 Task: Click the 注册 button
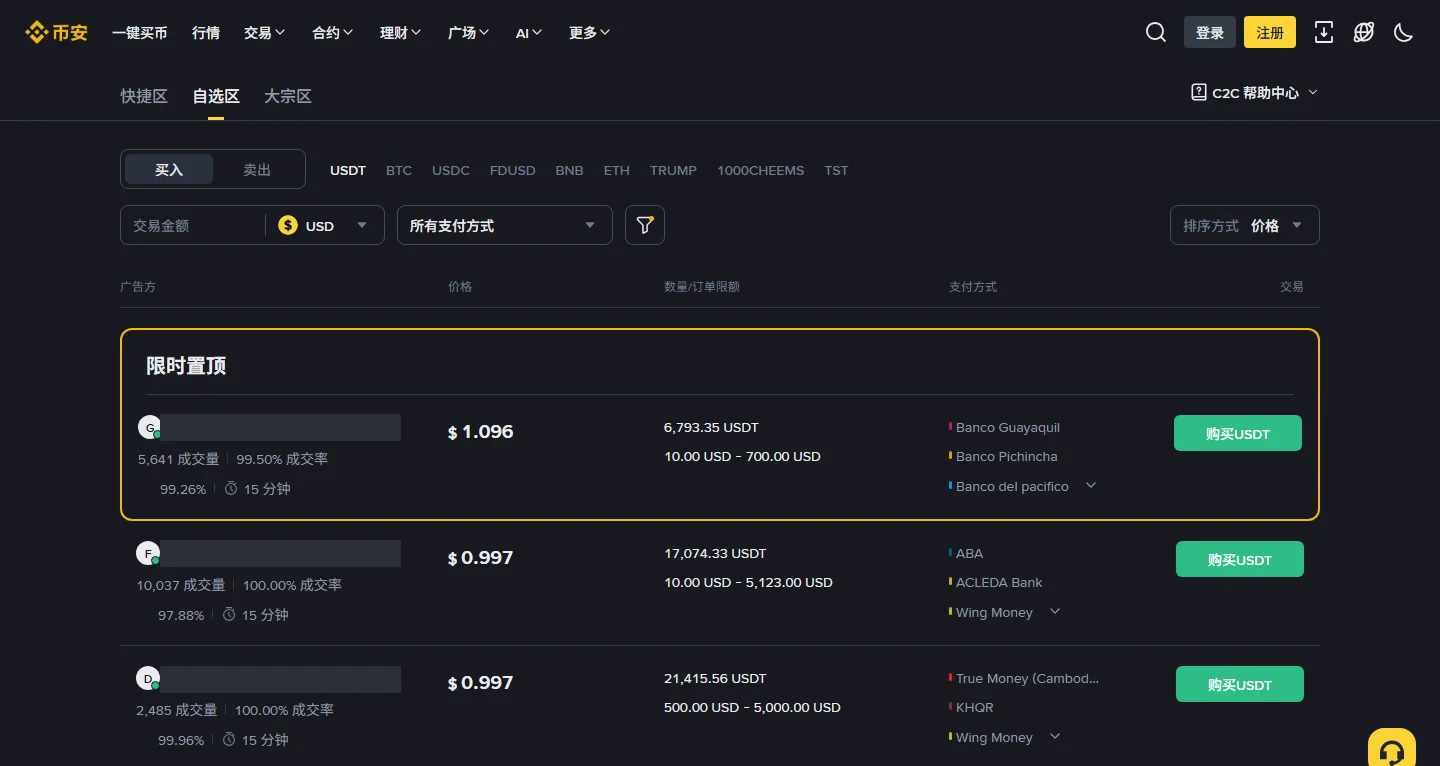coord(1270,32)
